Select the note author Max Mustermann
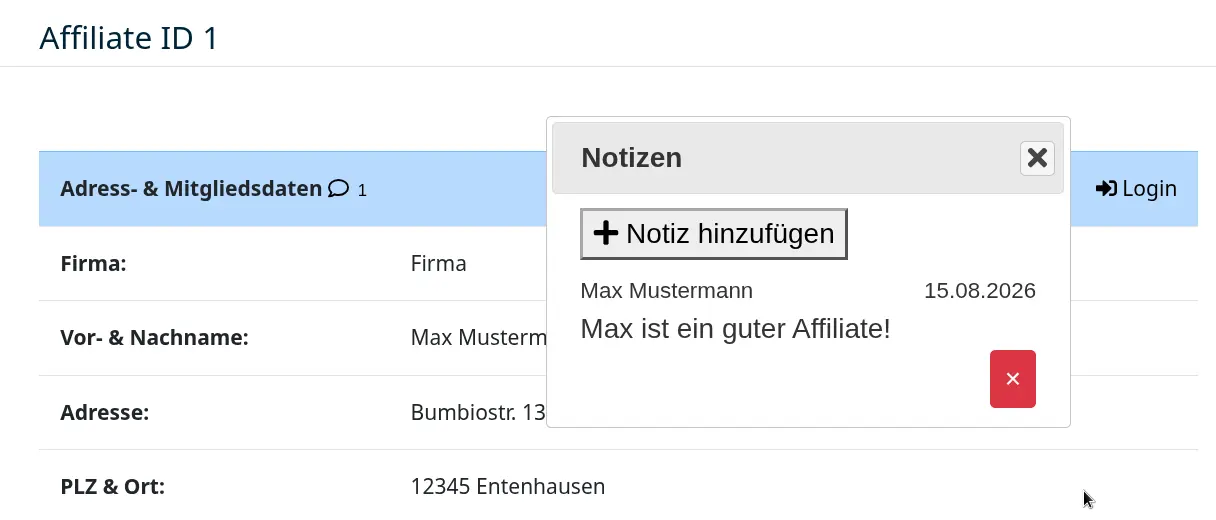The image size is (1216, 520). pos(667,291)
